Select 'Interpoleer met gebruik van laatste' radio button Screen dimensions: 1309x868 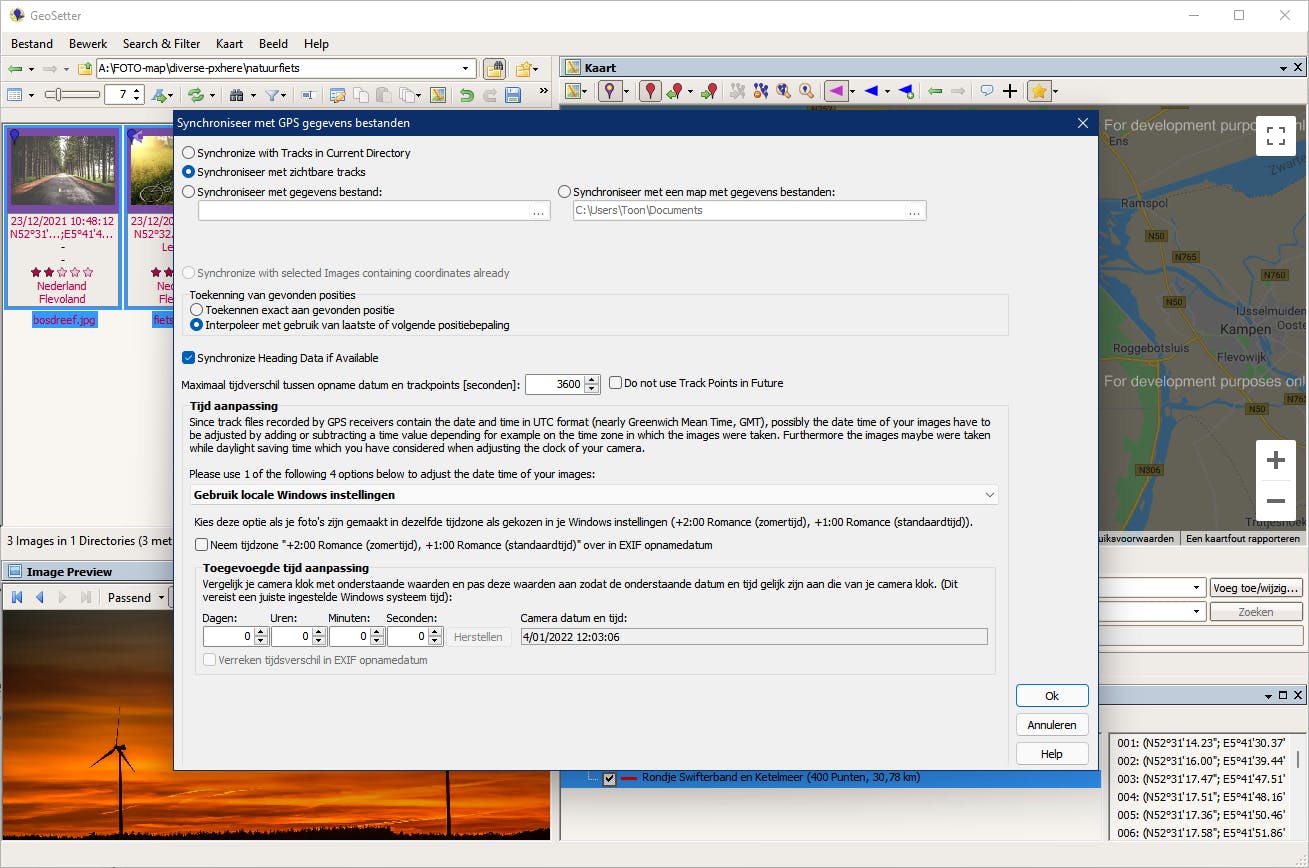click(x=197, y=325)
